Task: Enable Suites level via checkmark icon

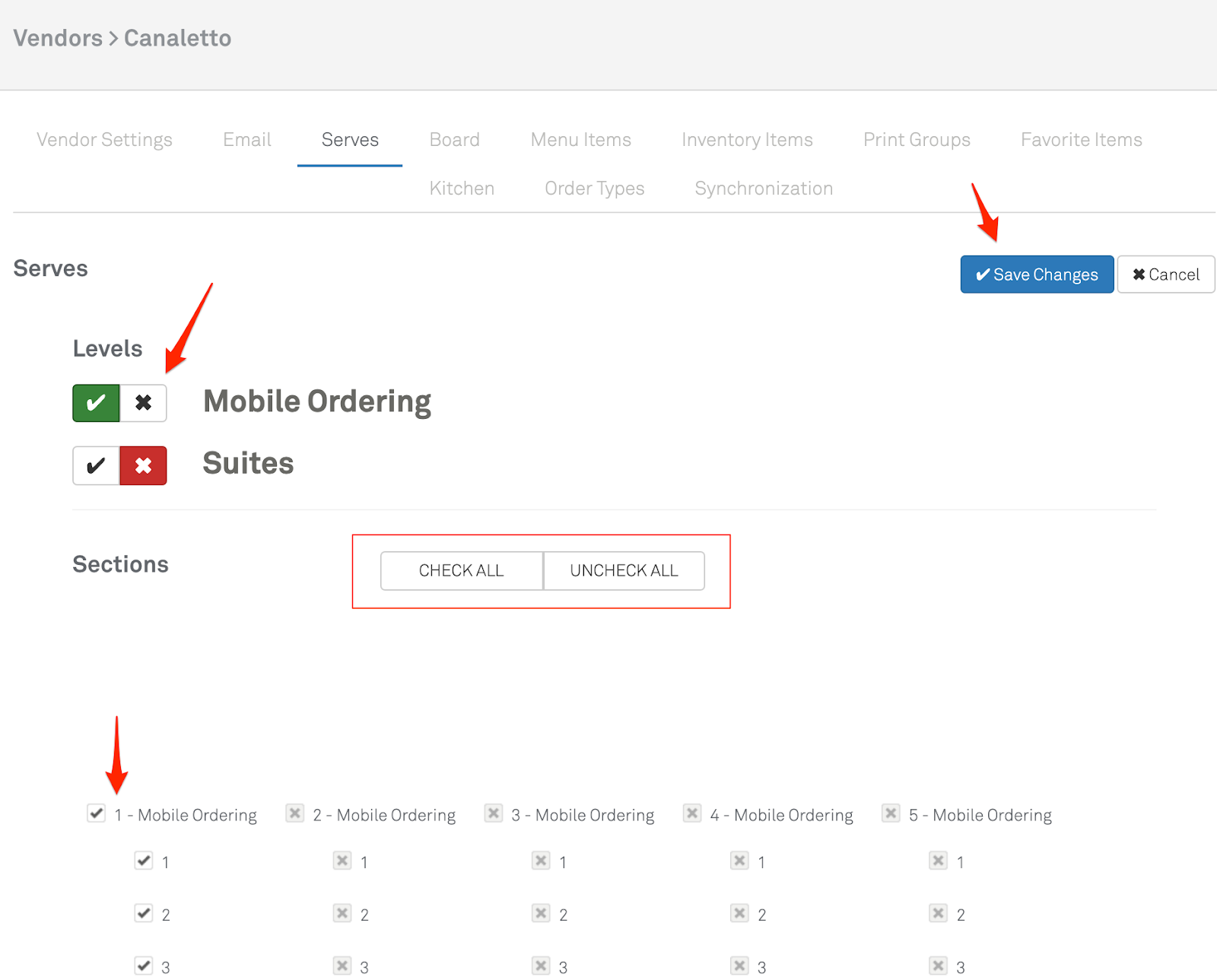Action: pyautogui.click(x=96, y=465)
